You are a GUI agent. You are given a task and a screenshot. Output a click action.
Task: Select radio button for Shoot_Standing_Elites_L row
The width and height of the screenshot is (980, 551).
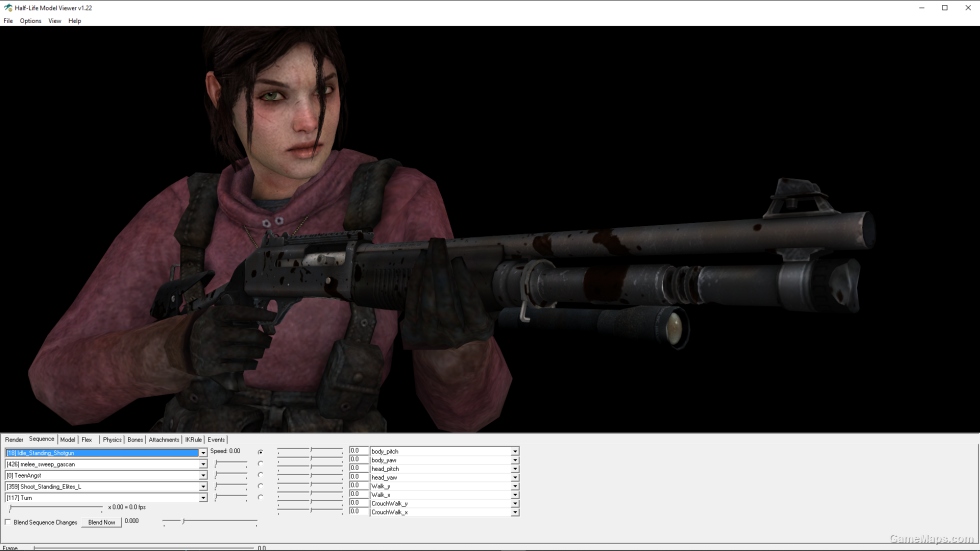coord(261,486)
